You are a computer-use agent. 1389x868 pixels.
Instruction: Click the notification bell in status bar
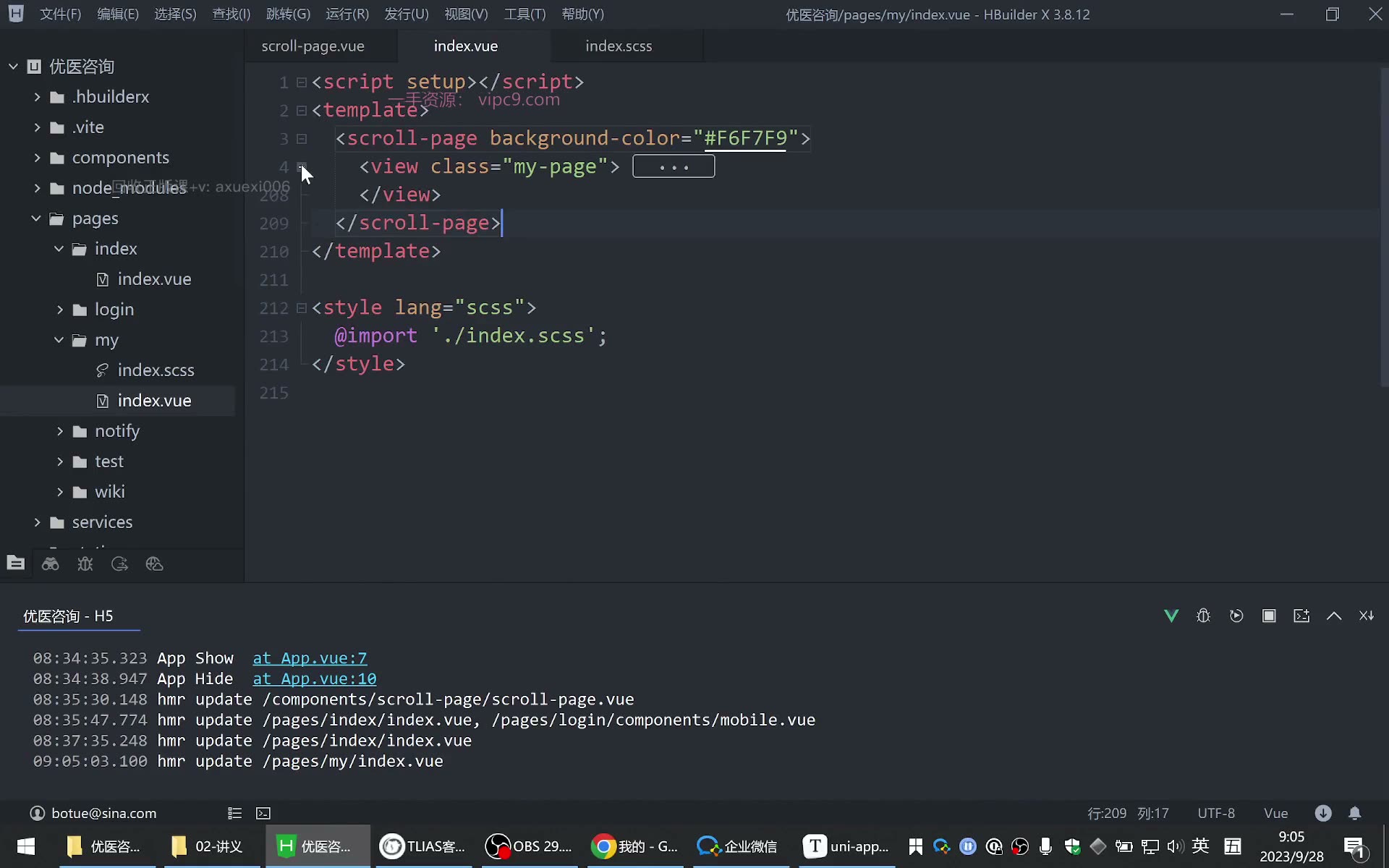[1355, 813]
